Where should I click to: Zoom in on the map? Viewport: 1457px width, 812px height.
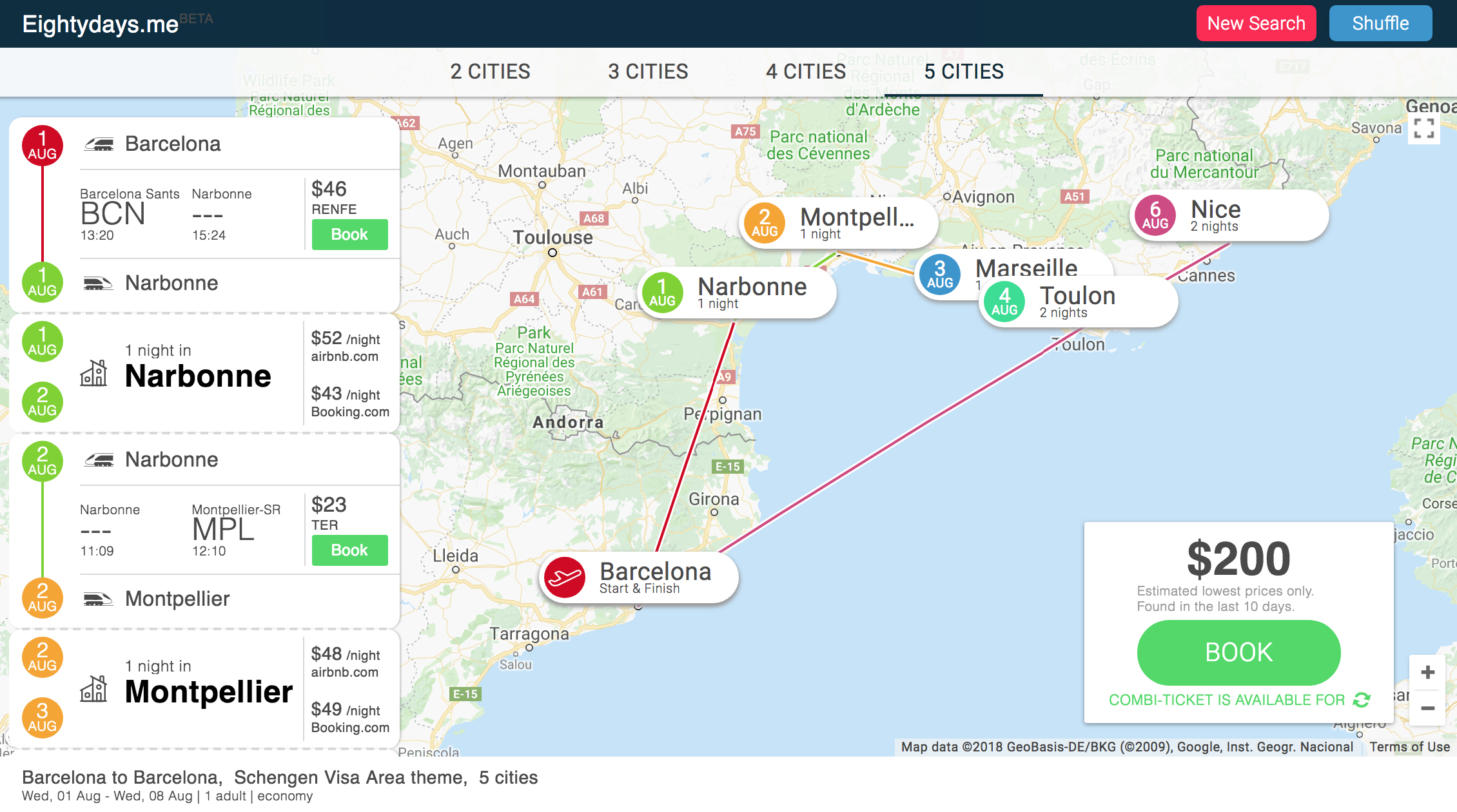[1427, 672]
